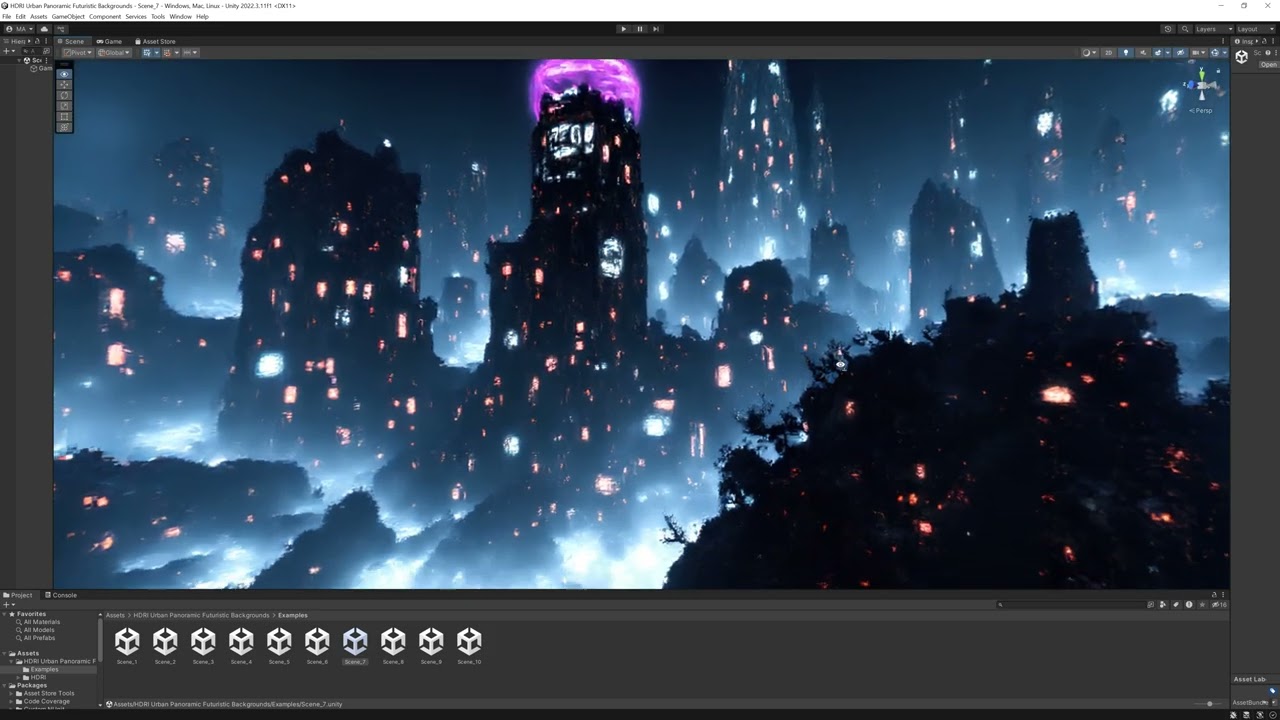Select the Move tool in Scene toolbar
The height and width of the screenshot is (720, 1280).
tap(65, 85)
